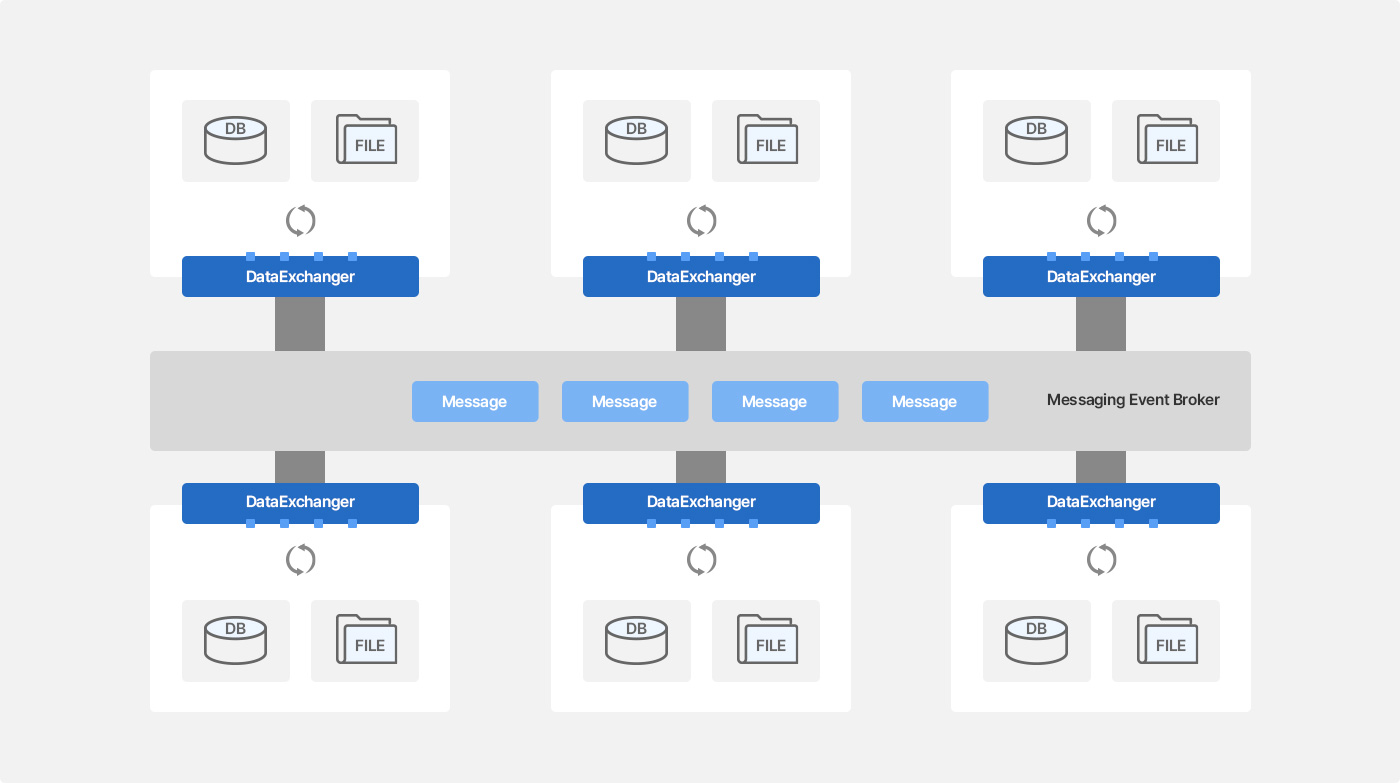Image resolution: width=1400 pixels, height=783 pixels.
Task: Open the FILE icon in the bottom-center node
Action: pos(767,640)
